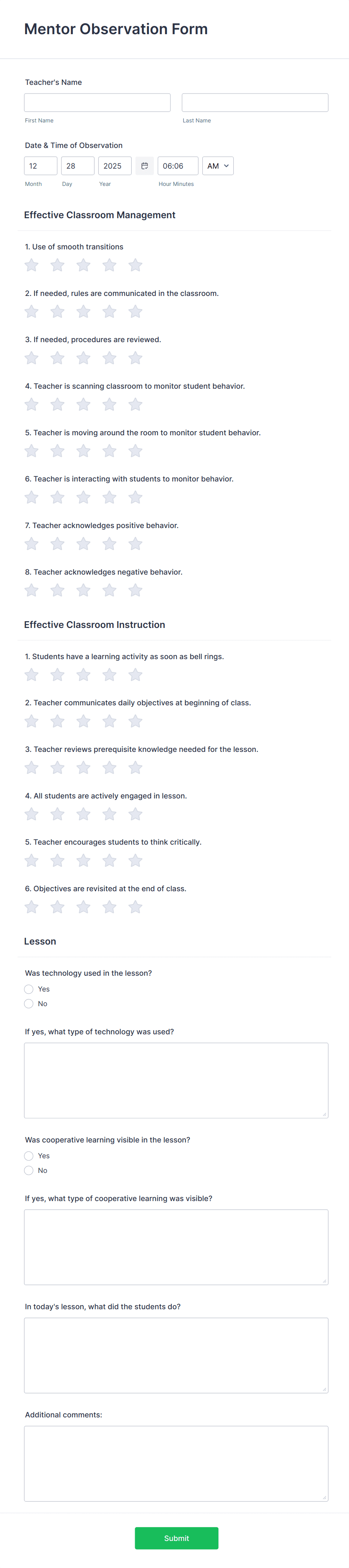Rate four stars for teacher reviews prerequisite knowledge
The height and width of the screenshot is (1568, 349).
[109, 768]
